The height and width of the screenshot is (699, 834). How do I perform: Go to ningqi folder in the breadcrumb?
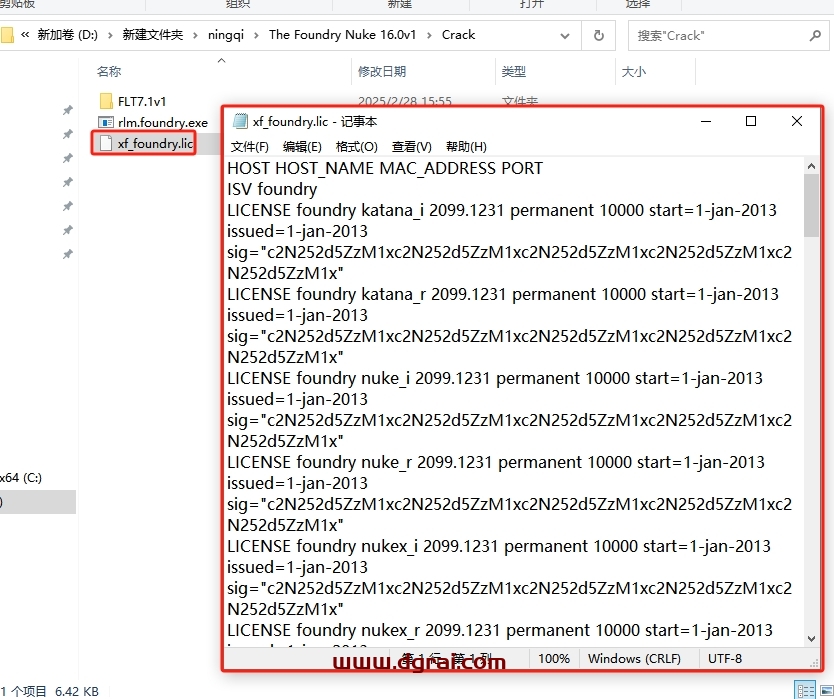pyautogui.click(x=226, y=35)
